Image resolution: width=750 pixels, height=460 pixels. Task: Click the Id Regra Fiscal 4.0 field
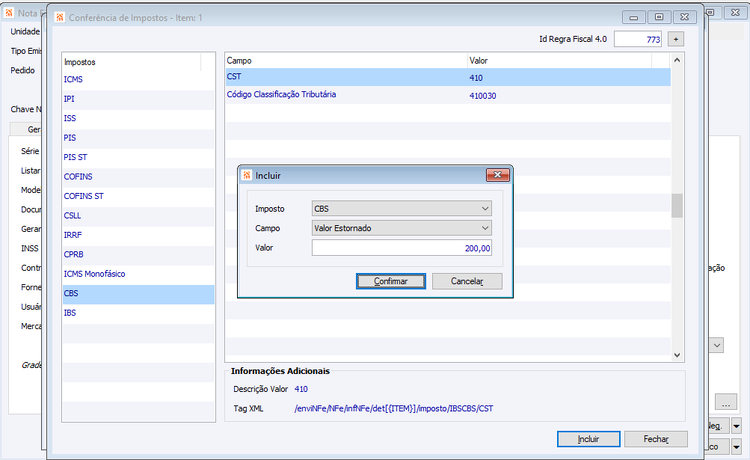638,39
